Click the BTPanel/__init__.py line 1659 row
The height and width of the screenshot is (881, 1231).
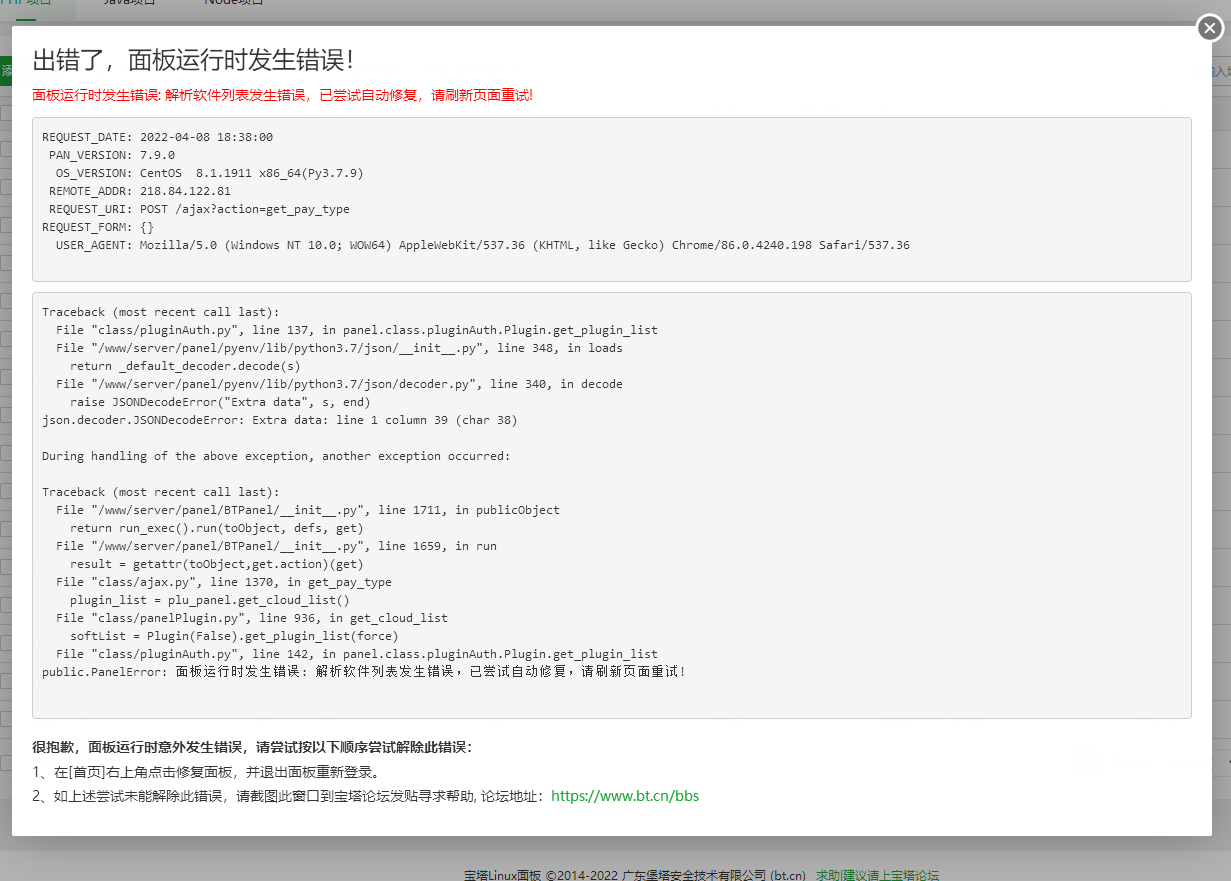pyautogui.click(x=276, y=546)
